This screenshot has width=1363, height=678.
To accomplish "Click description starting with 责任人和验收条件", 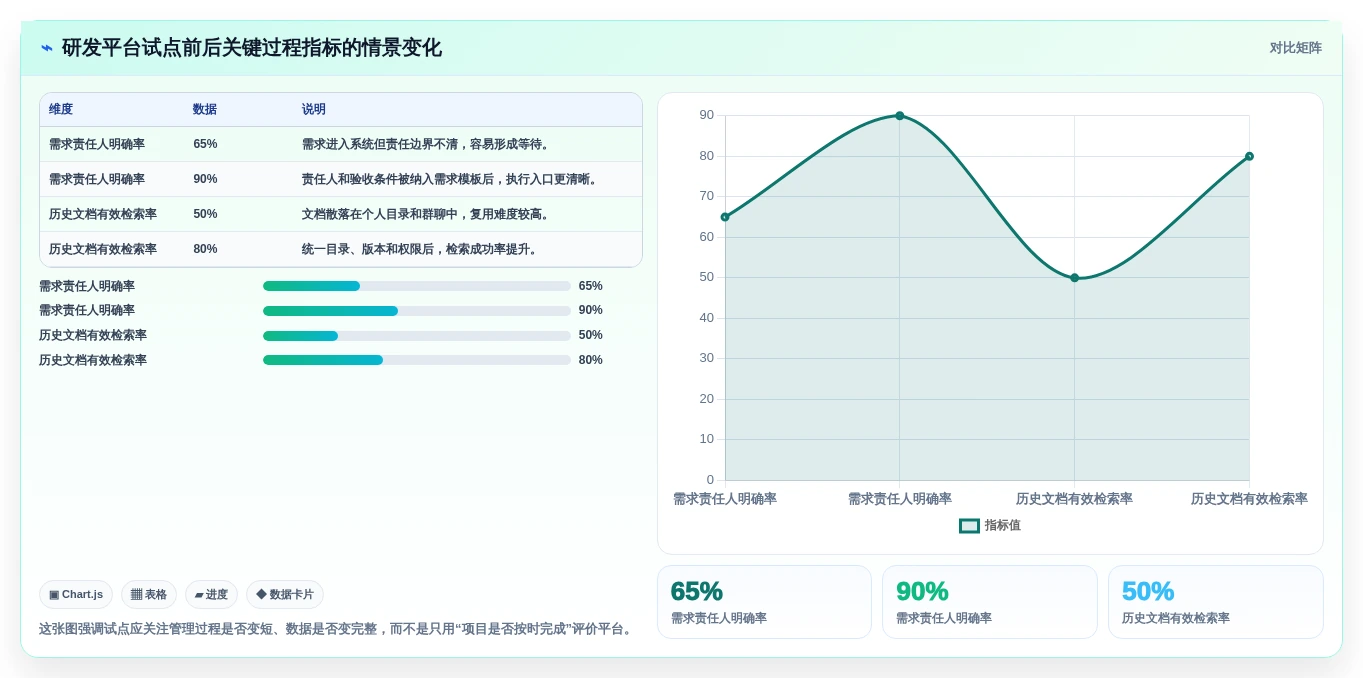I will [x=452, y=179].
